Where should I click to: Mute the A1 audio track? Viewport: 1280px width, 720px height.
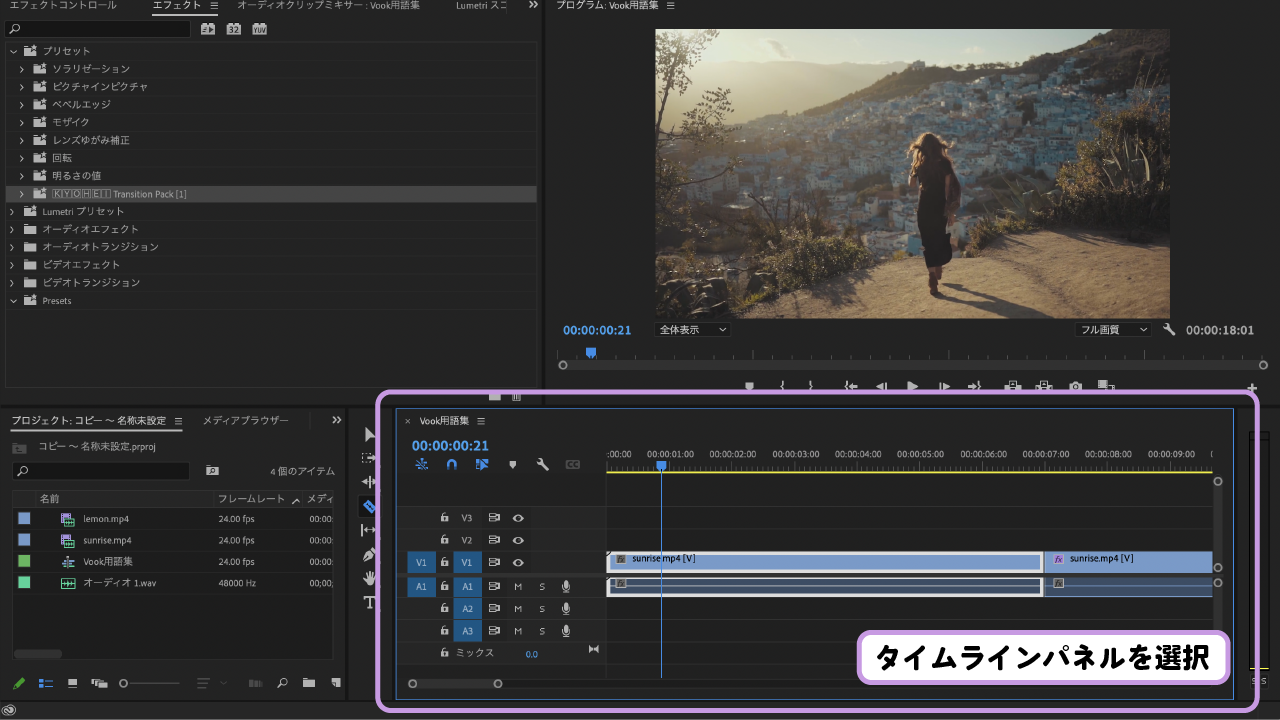click(517, 587)
